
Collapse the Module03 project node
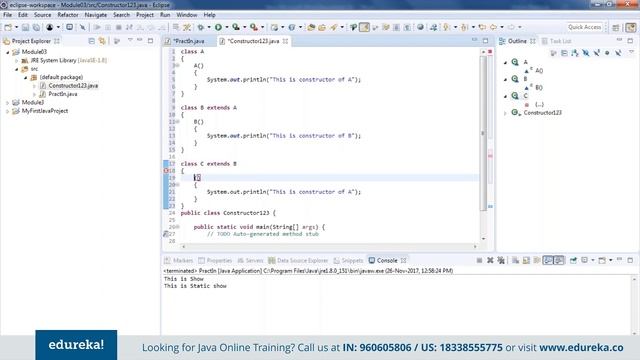point(8,52)
